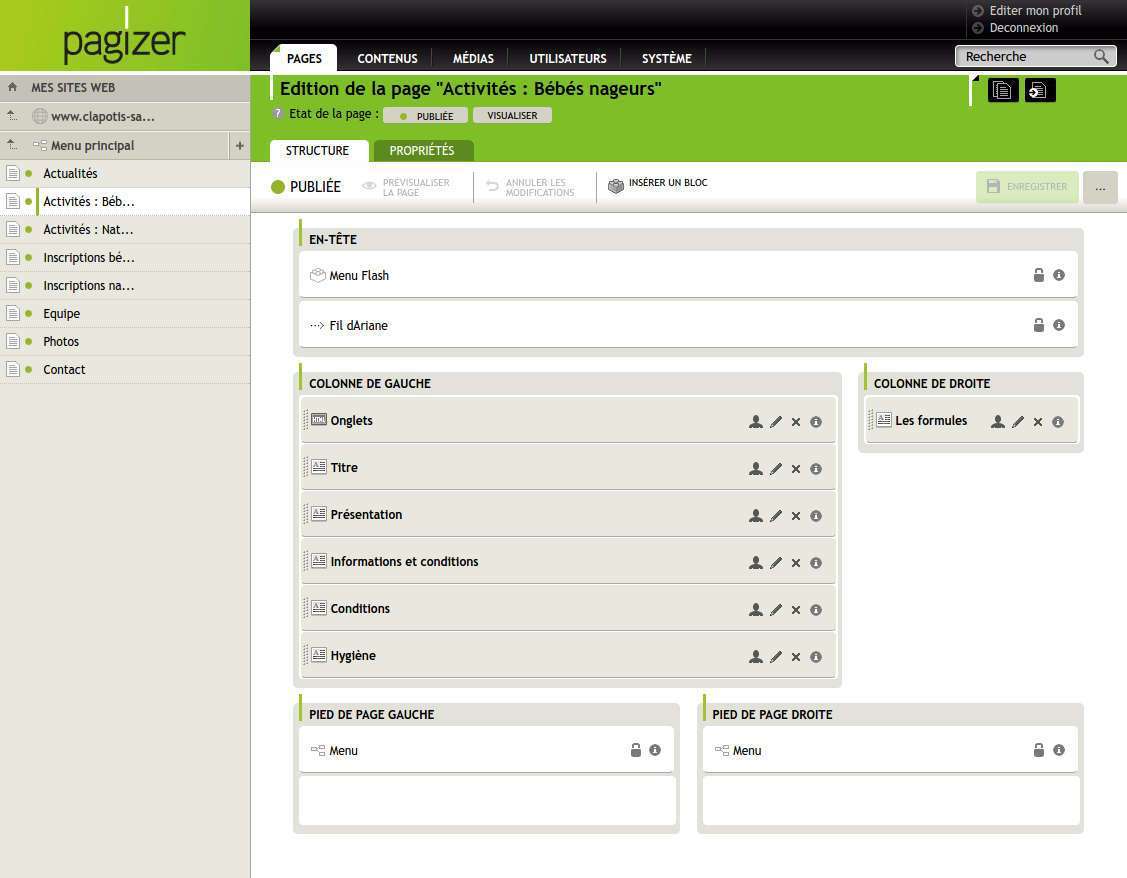Open the more options ellipsis button
Viewport: 1127px width, 878px height.
(x=1100, y=187)
